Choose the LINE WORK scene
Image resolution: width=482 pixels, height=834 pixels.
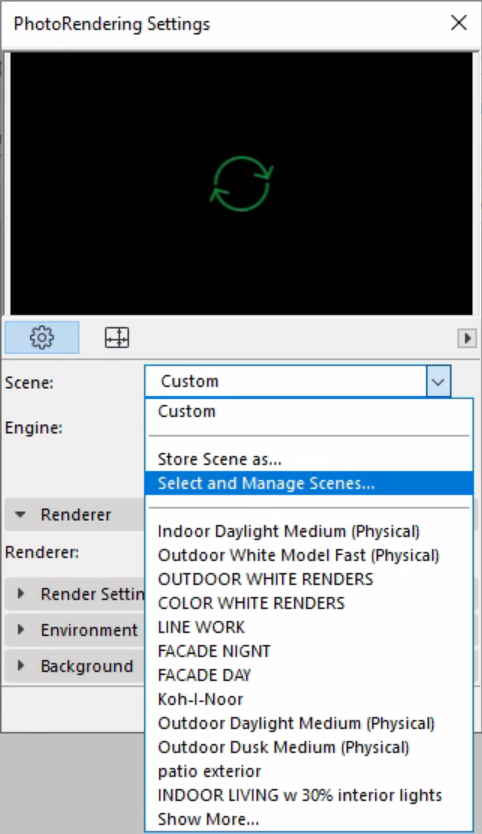(x=309, y=627)
